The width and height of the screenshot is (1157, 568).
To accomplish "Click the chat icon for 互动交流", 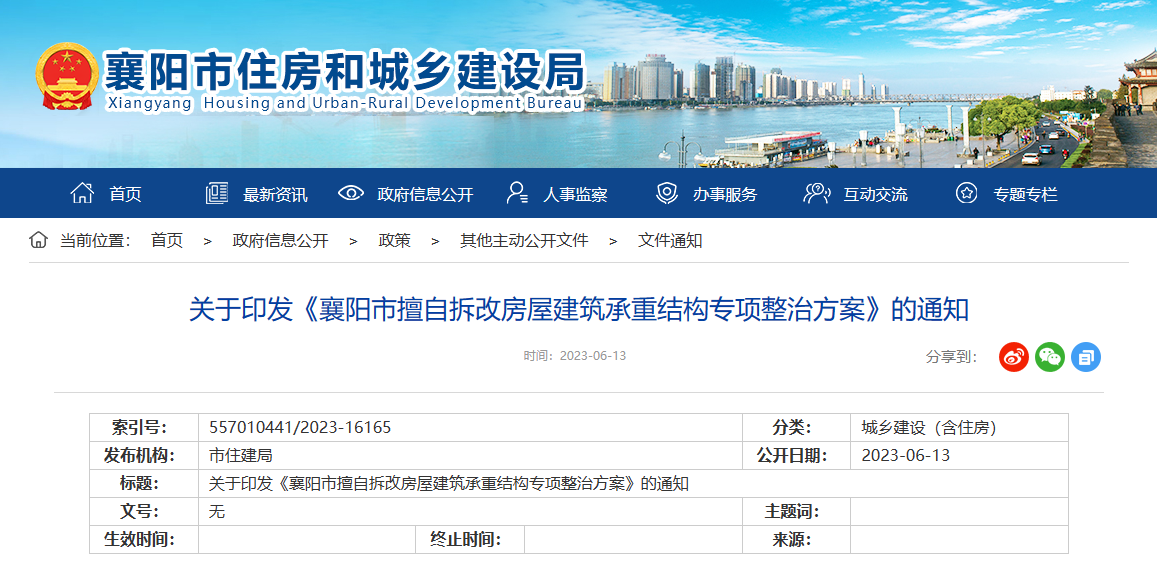I will [816, 193].
